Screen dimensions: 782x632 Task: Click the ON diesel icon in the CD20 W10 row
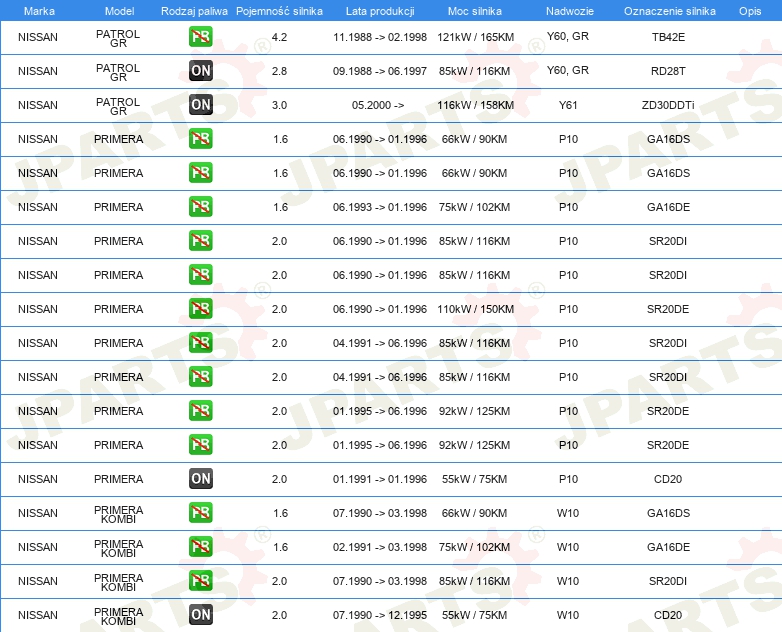tap(200, 614)
